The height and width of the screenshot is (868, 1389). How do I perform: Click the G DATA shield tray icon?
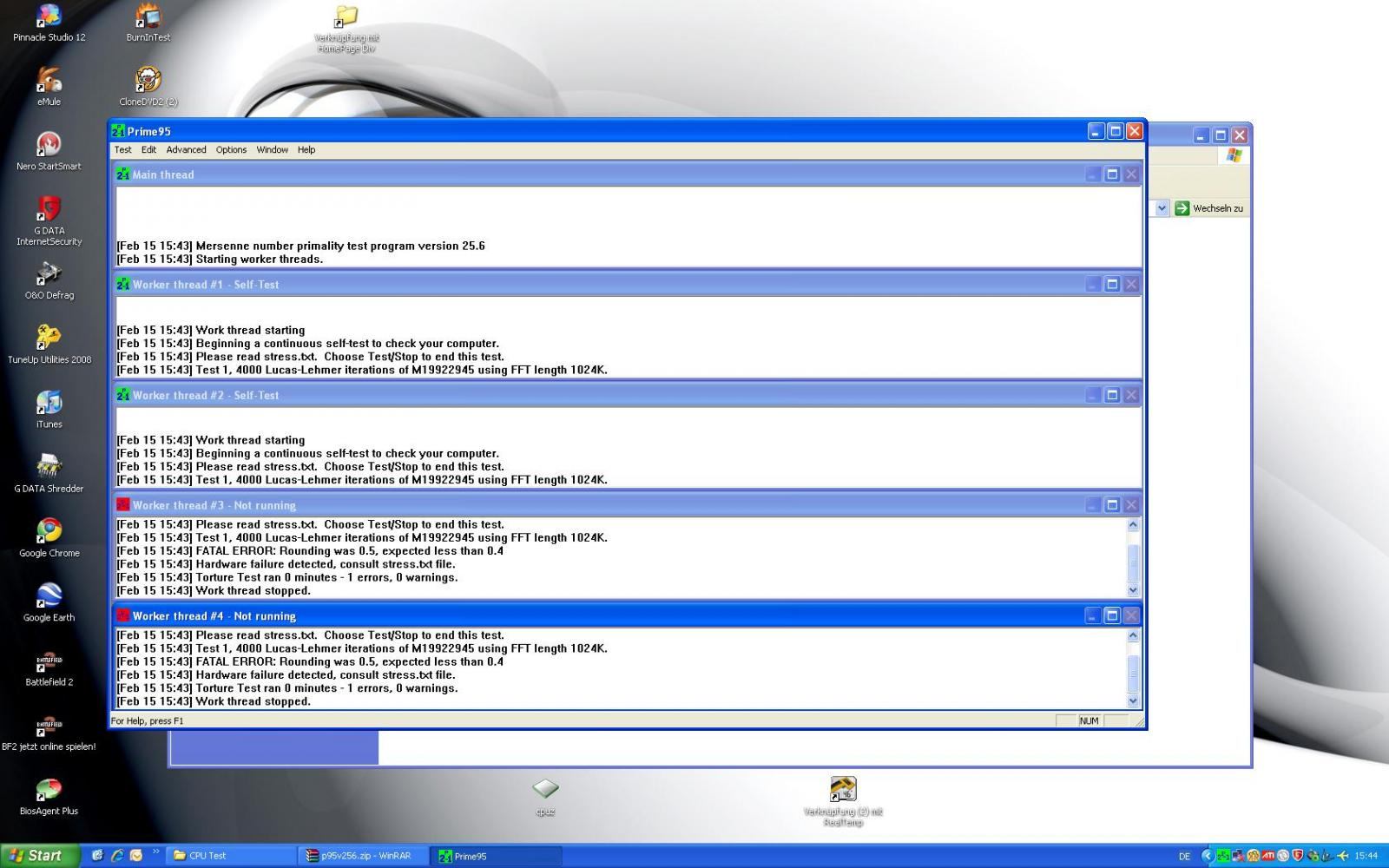click(x=1298, y=856)
